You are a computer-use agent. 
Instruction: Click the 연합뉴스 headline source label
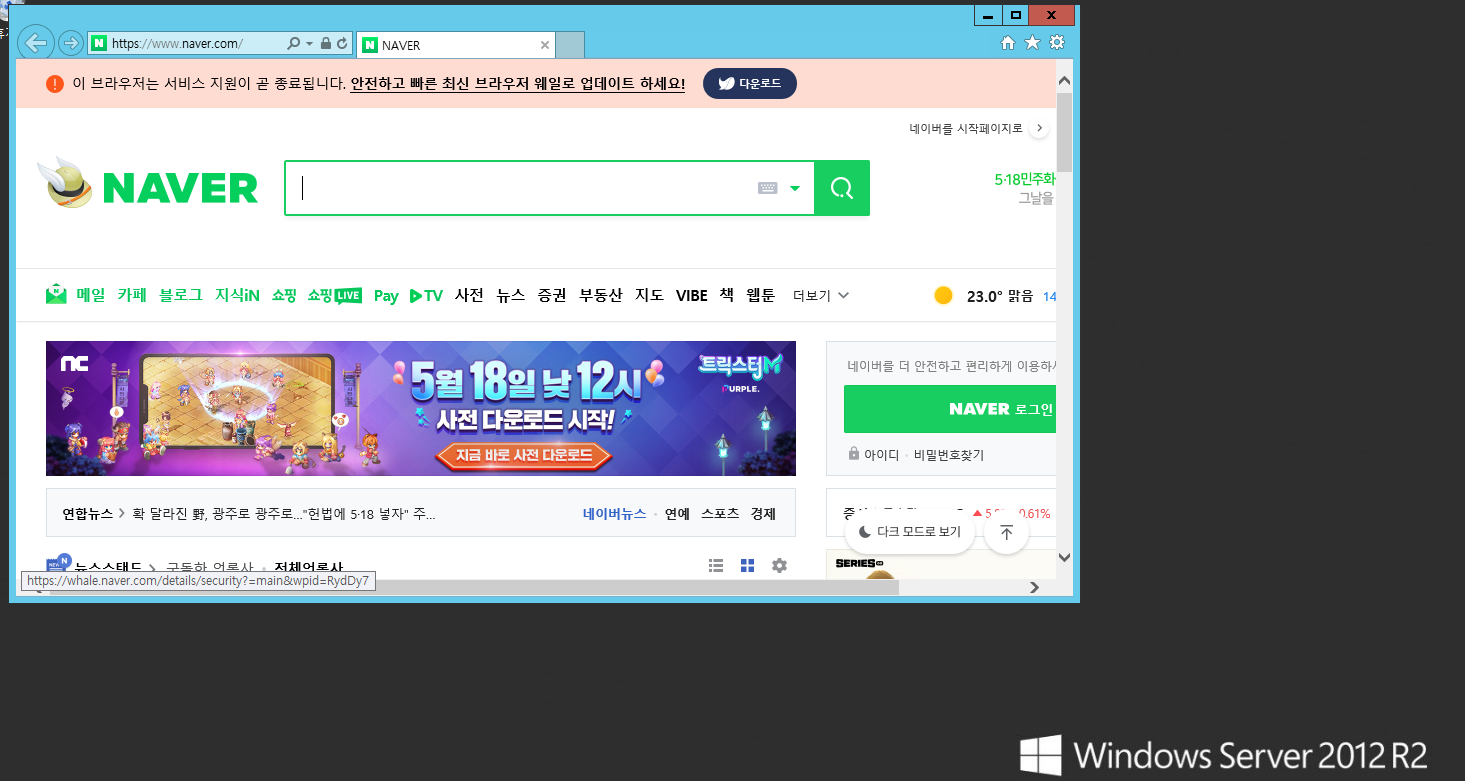tap(88, 514)
